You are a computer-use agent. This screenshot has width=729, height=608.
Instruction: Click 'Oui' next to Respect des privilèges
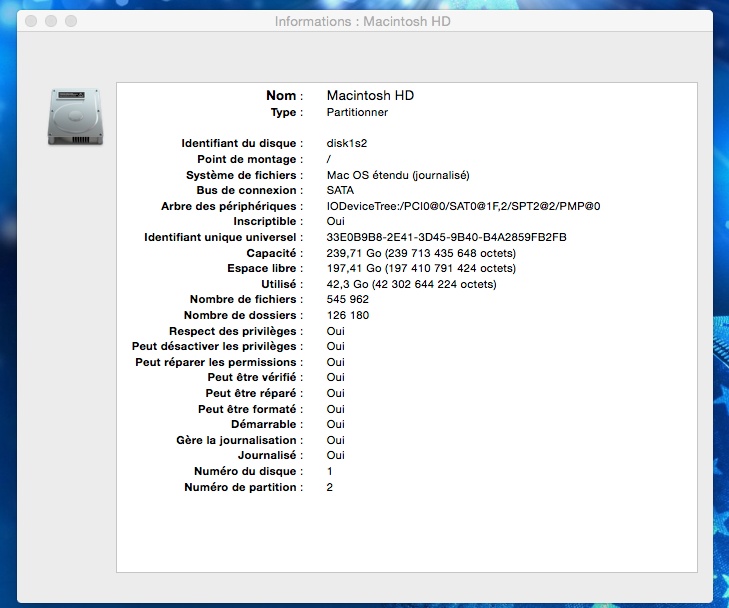pos(336,331)
